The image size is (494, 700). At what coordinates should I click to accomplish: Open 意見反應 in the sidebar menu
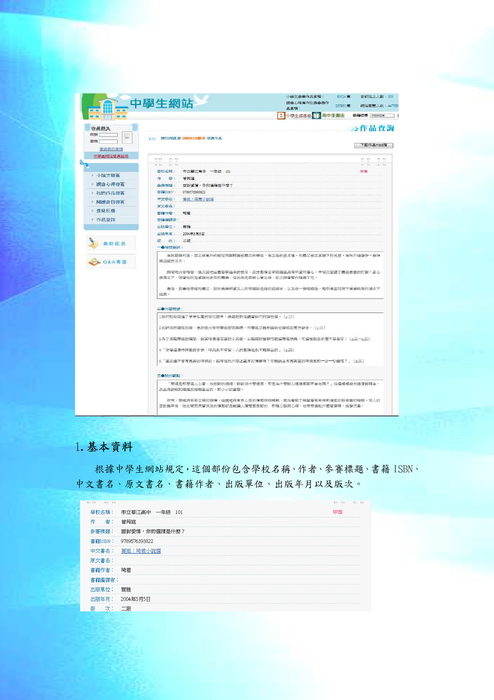[x=106, y=211]
